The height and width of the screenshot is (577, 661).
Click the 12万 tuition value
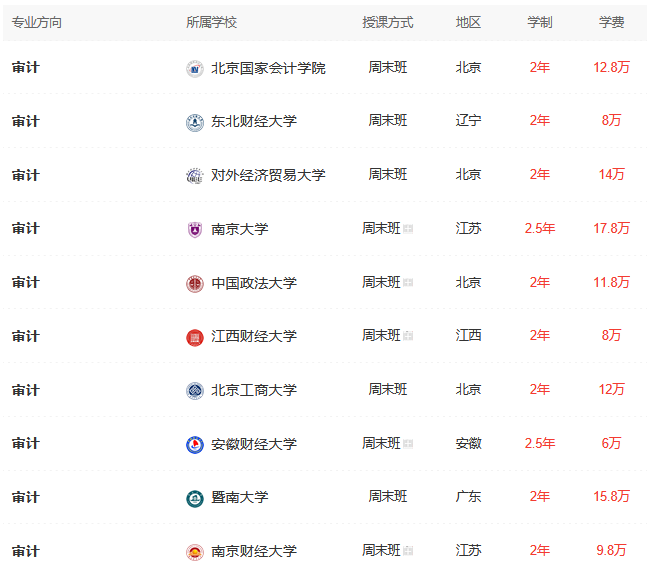[611, 389]
